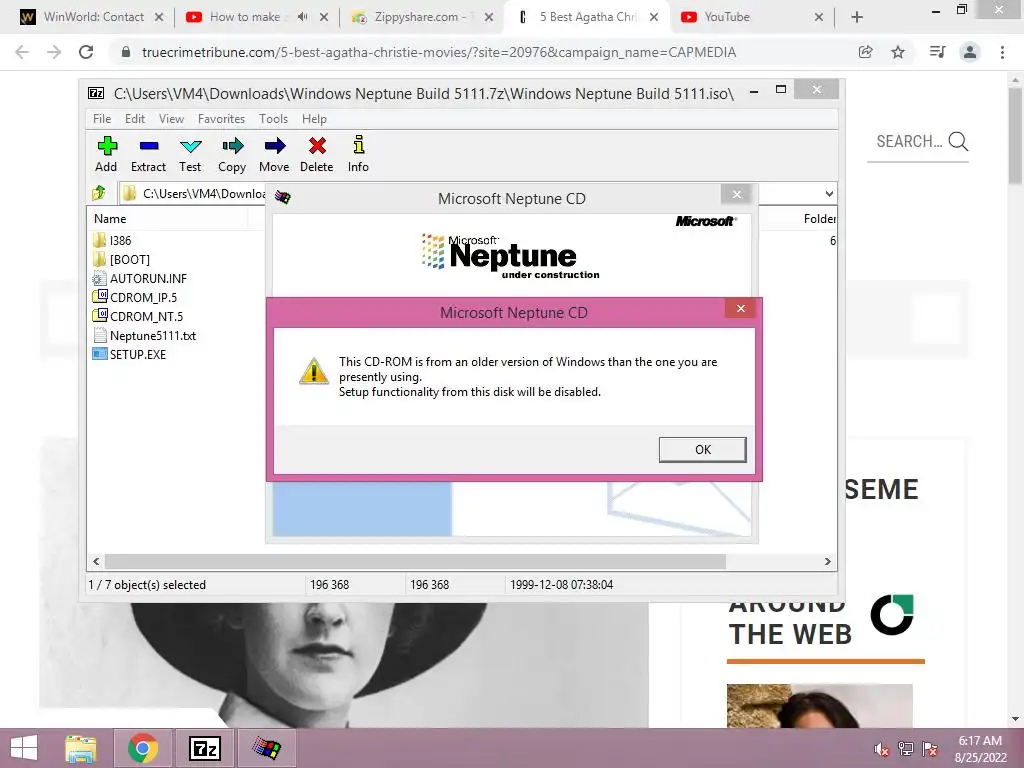
Task: Open the media control icon in Chrome
Action: click(x=937, y=52)
